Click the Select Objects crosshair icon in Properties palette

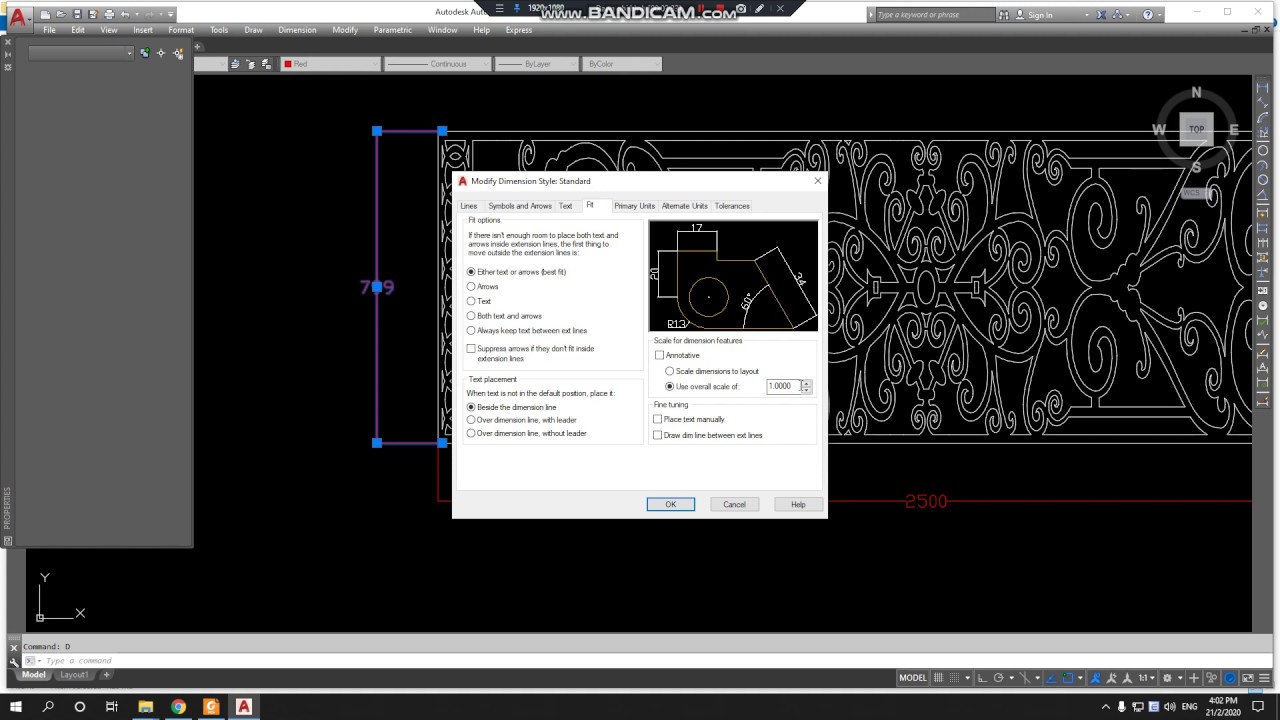click(161, 53)
